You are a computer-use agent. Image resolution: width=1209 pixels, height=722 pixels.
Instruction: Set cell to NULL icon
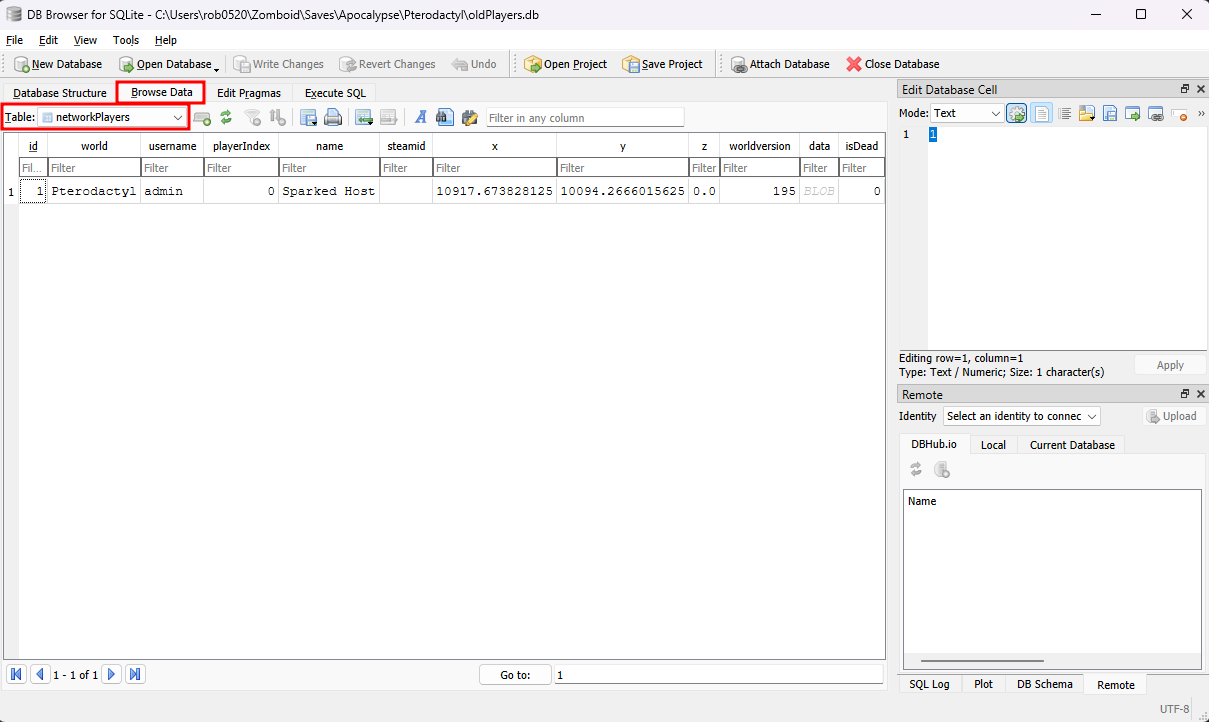pyautogui.click(x=1179, y=113)
